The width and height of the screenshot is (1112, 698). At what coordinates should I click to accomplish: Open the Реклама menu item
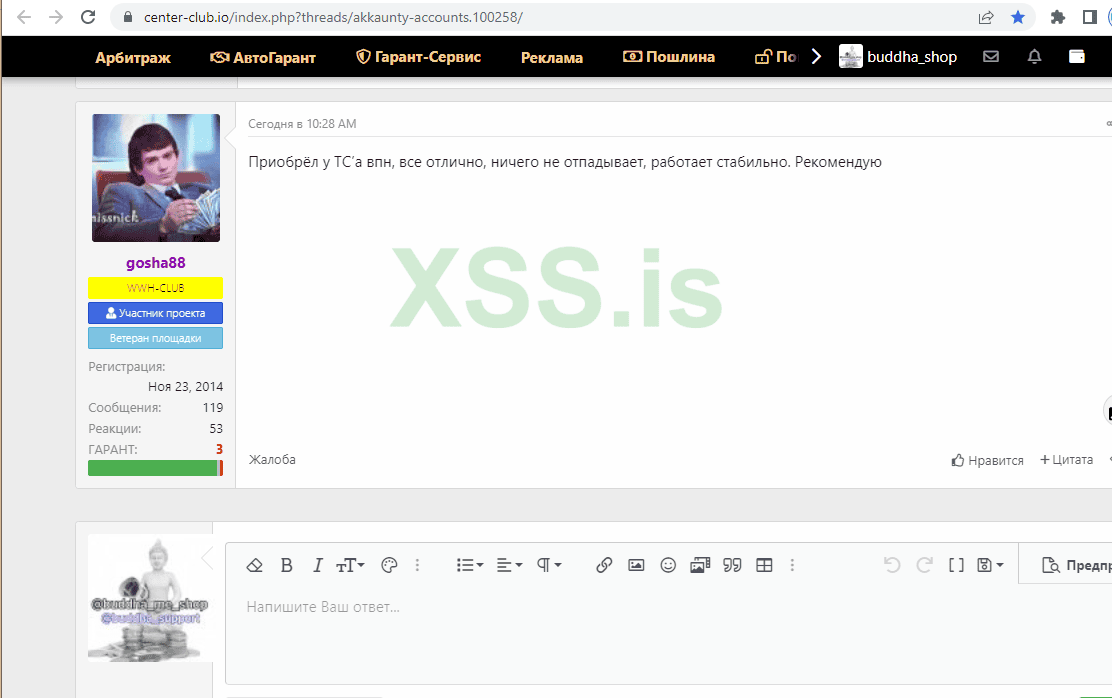tap(552, 57)
